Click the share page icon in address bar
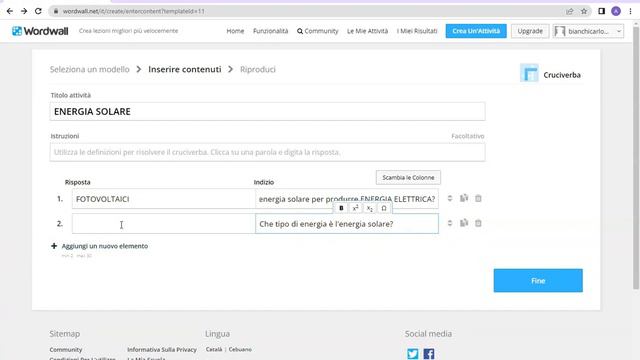The image size is (640, 360). 570,11
